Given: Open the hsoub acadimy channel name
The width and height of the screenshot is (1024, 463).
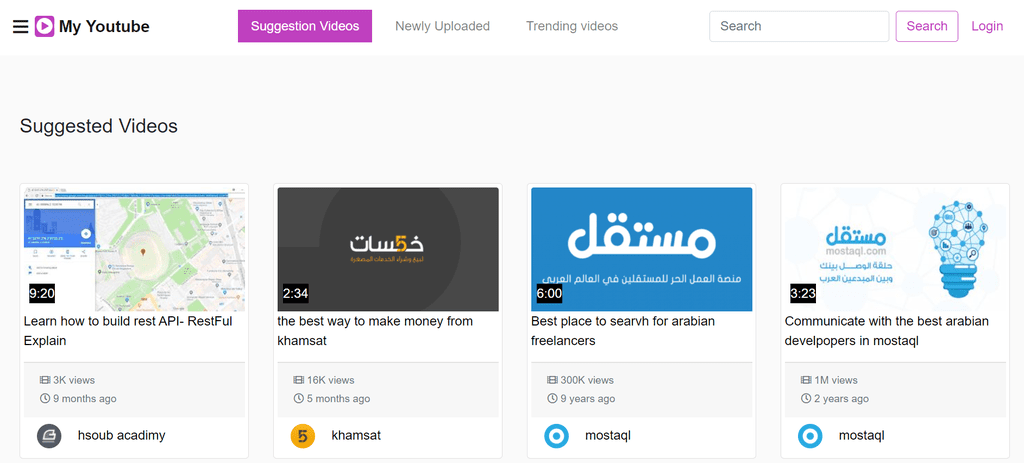Looking at the screenshot, I should [x=121, y=436].
